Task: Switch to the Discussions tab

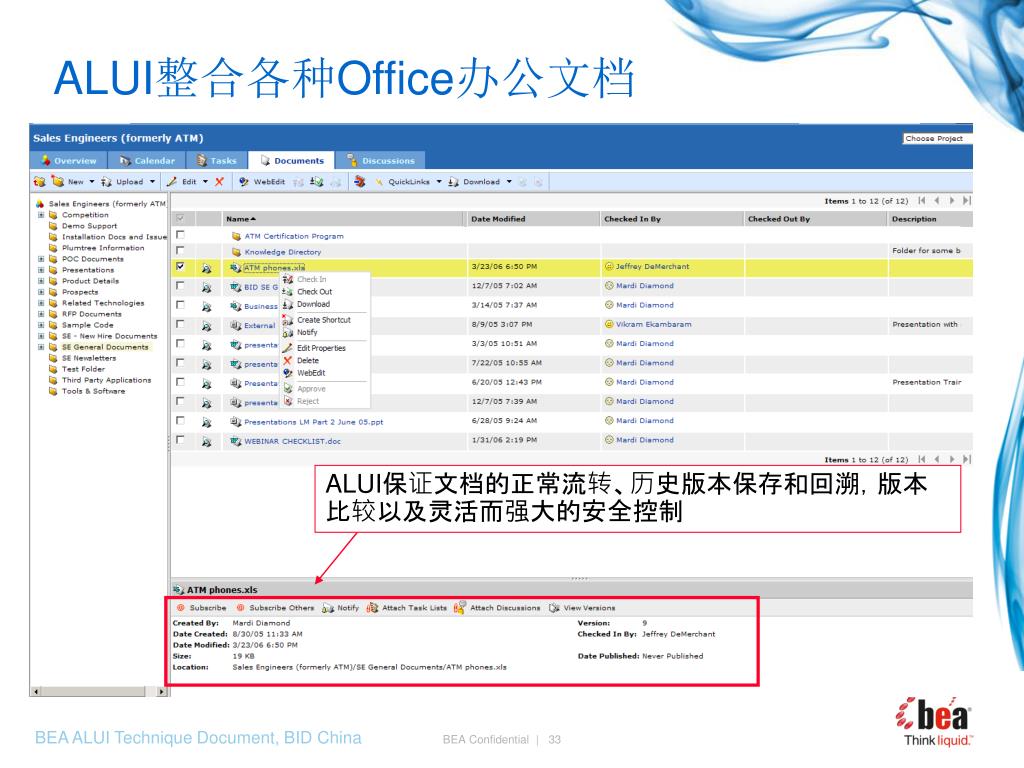Action: pos(381,161)
